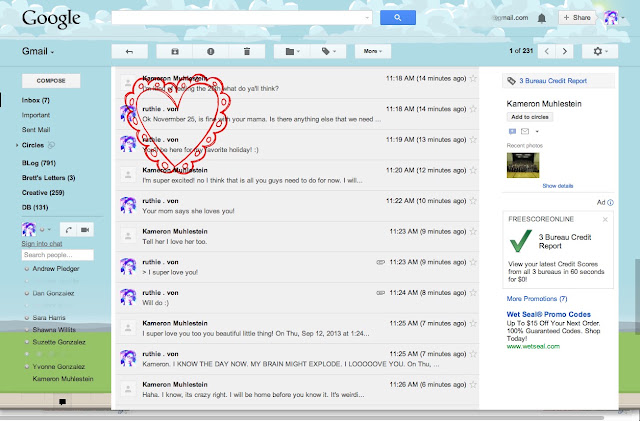Open Inbox (7)
The height and width of the screenshot is (421, 640).
coord(36,100)
